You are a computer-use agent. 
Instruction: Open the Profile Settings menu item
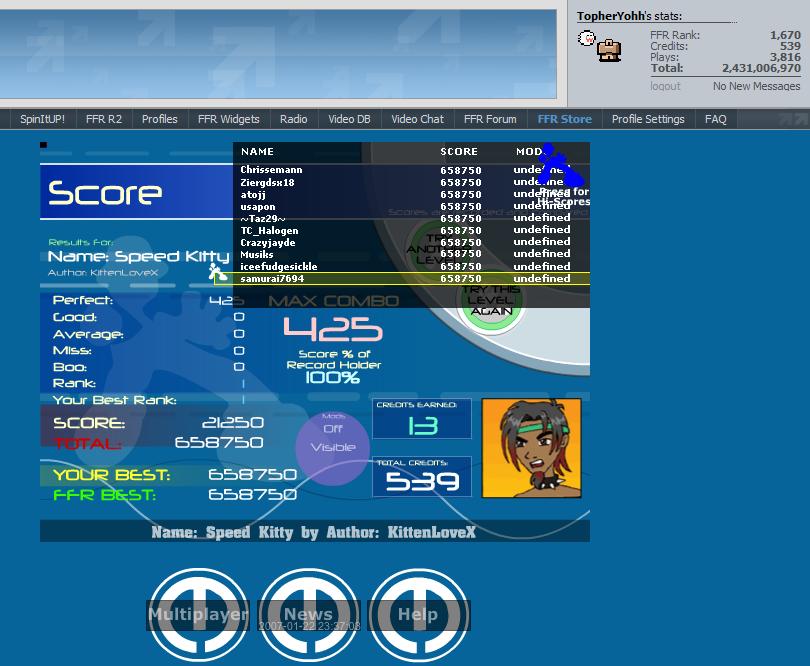[x=648, y=119]
